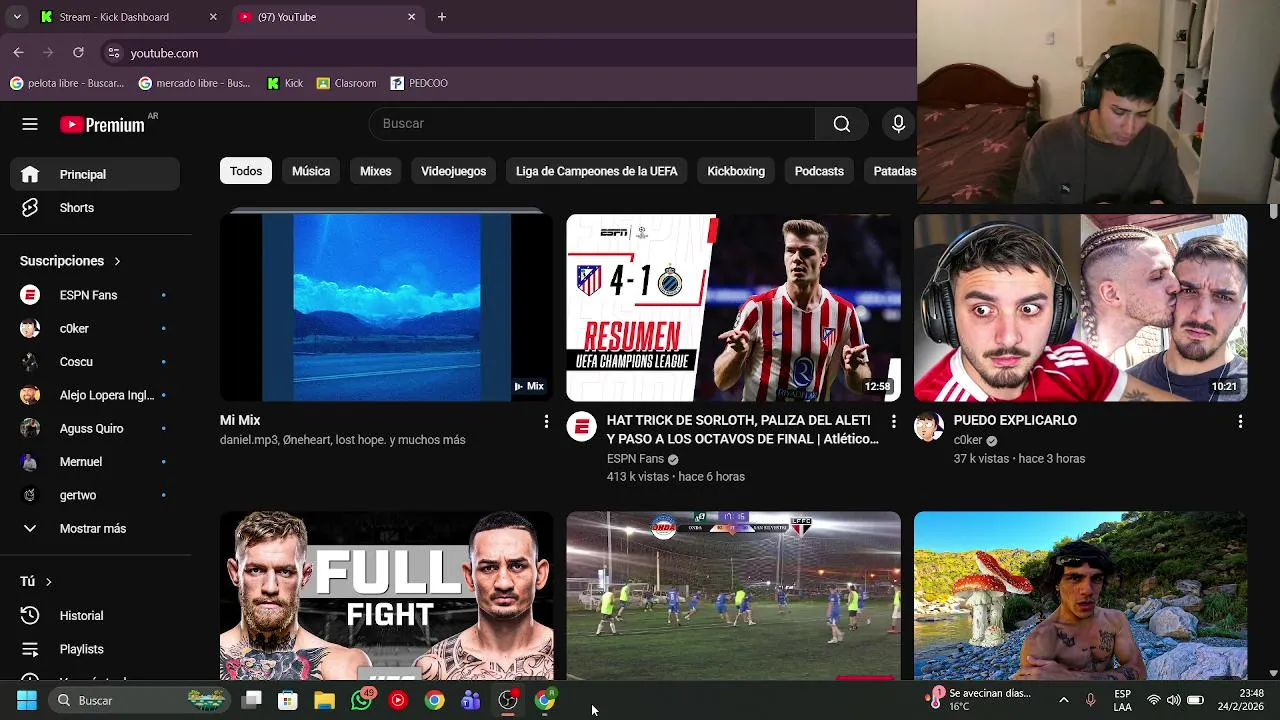Open options menu for PUEDO EXPLICARLO
This screenshot has height=720, width=1280.
(1240, 422)
